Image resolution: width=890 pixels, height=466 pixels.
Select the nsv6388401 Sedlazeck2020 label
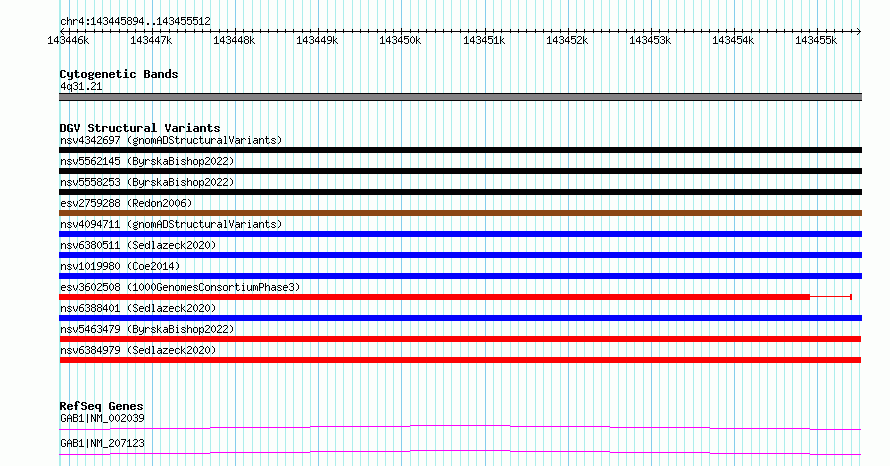(138, 308)
